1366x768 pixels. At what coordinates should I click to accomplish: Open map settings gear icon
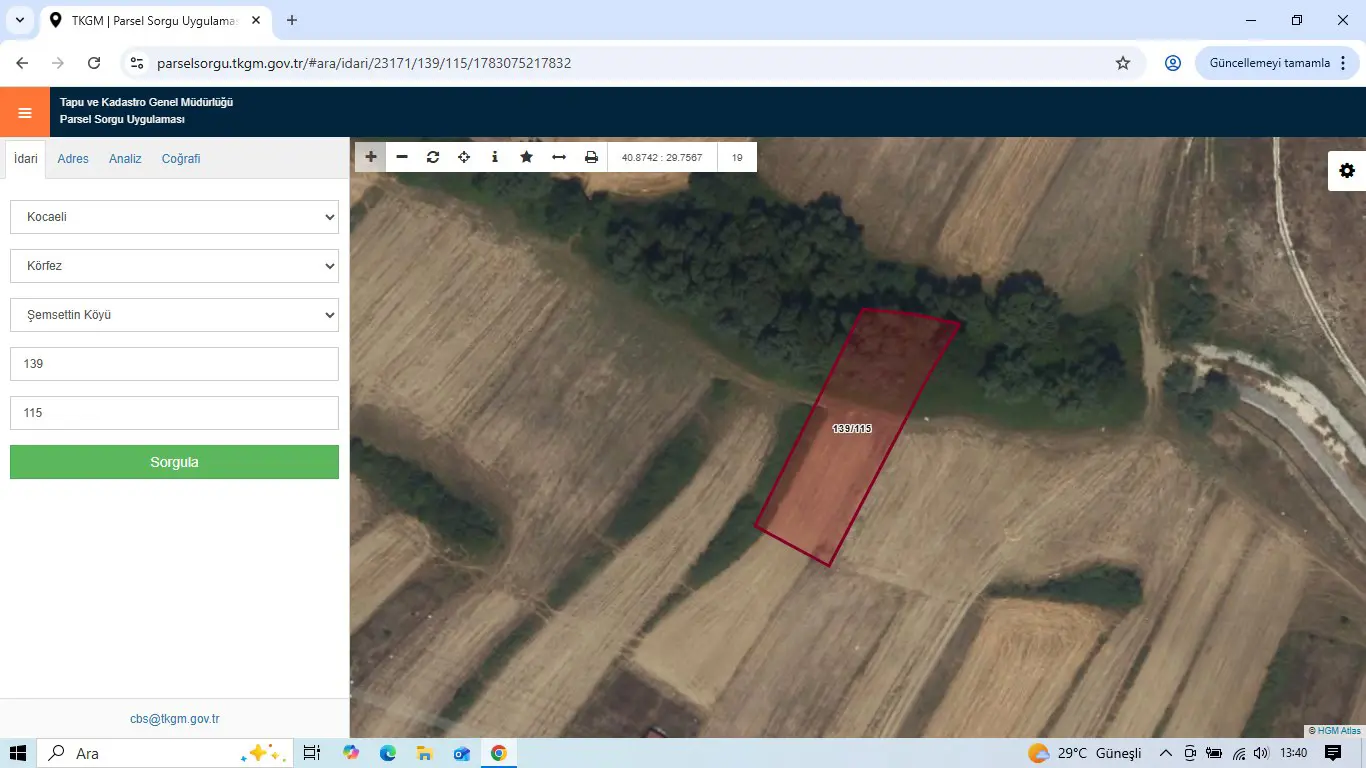point(1347,171)
